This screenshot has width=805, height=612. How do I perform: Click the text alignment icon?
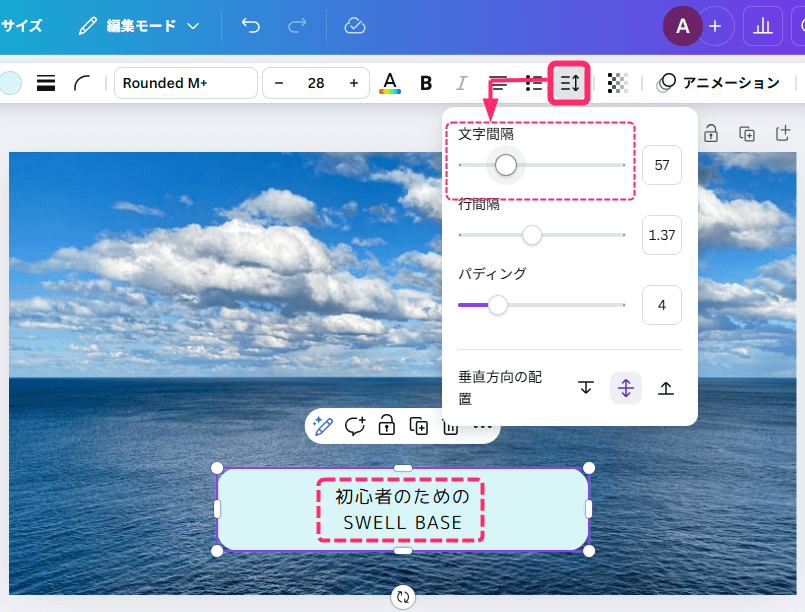(497, 83)
